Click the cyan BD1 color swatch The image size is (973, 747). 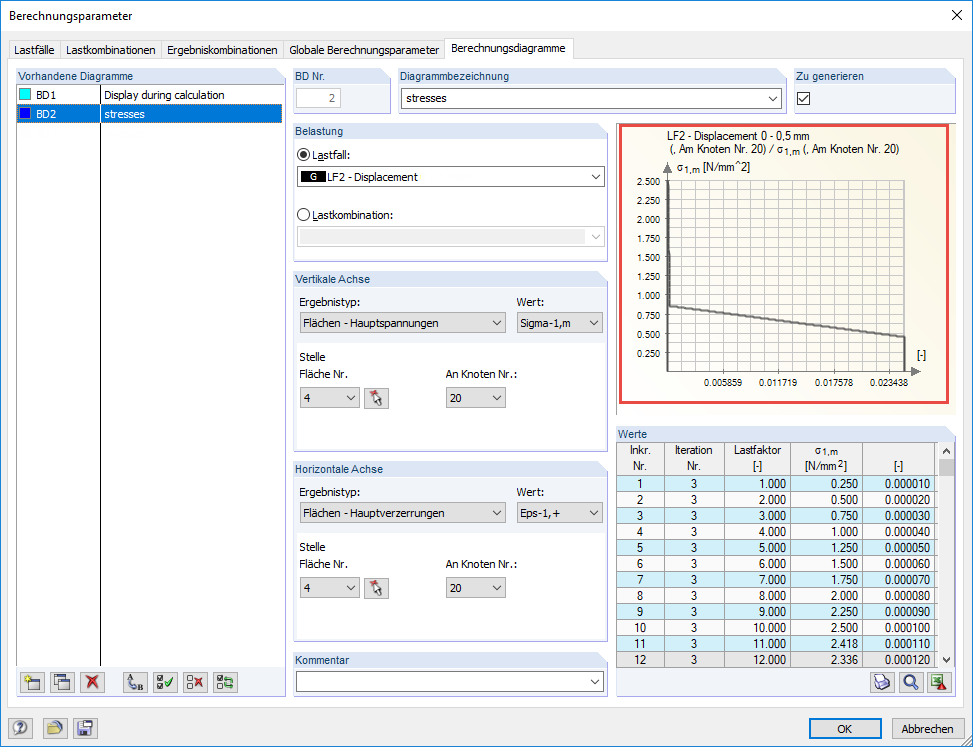pos(25,95)
